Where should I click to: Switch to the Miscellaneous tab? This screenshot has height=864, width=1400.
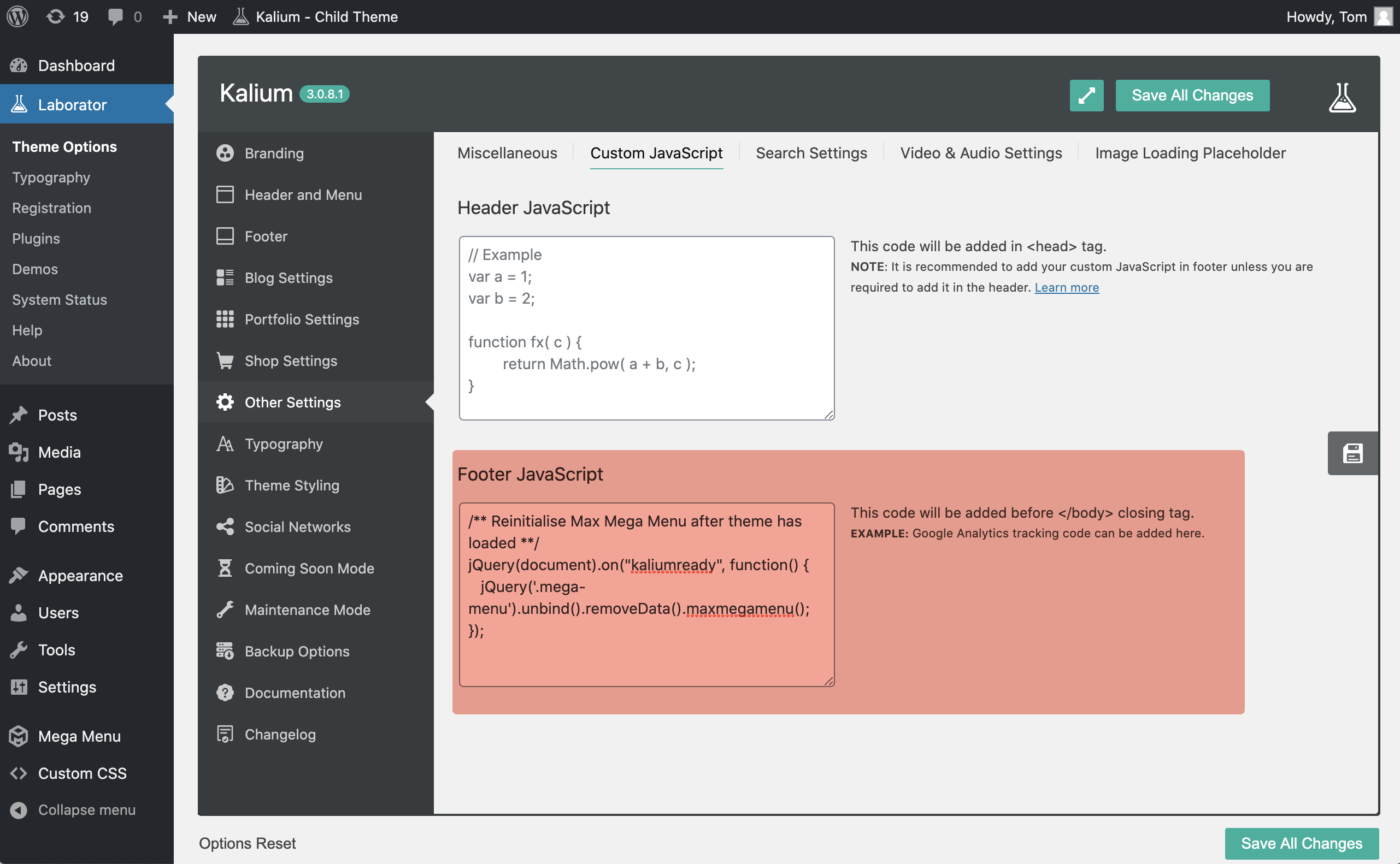pos(507,153)
